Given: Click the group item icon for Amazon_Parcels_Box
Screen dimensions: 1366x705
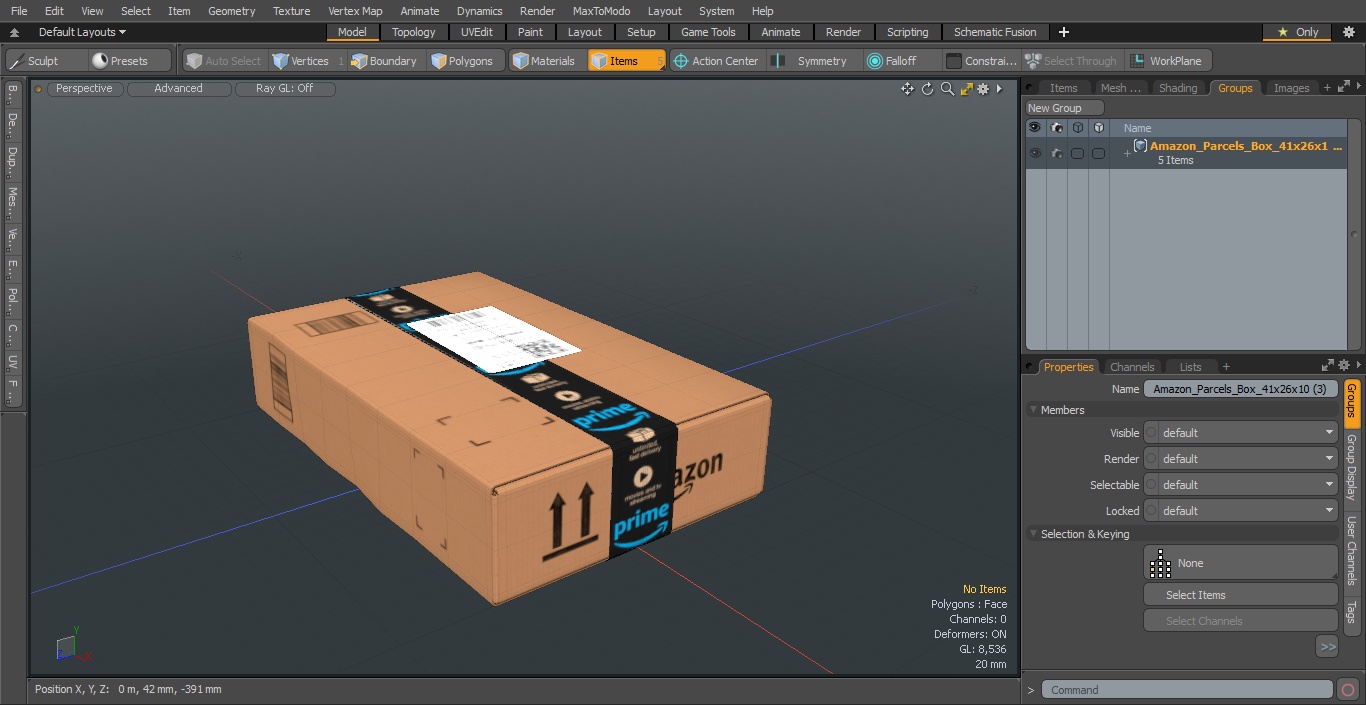Looking at the screenshot, I should pyautogui.click(x=1140, y=146).
